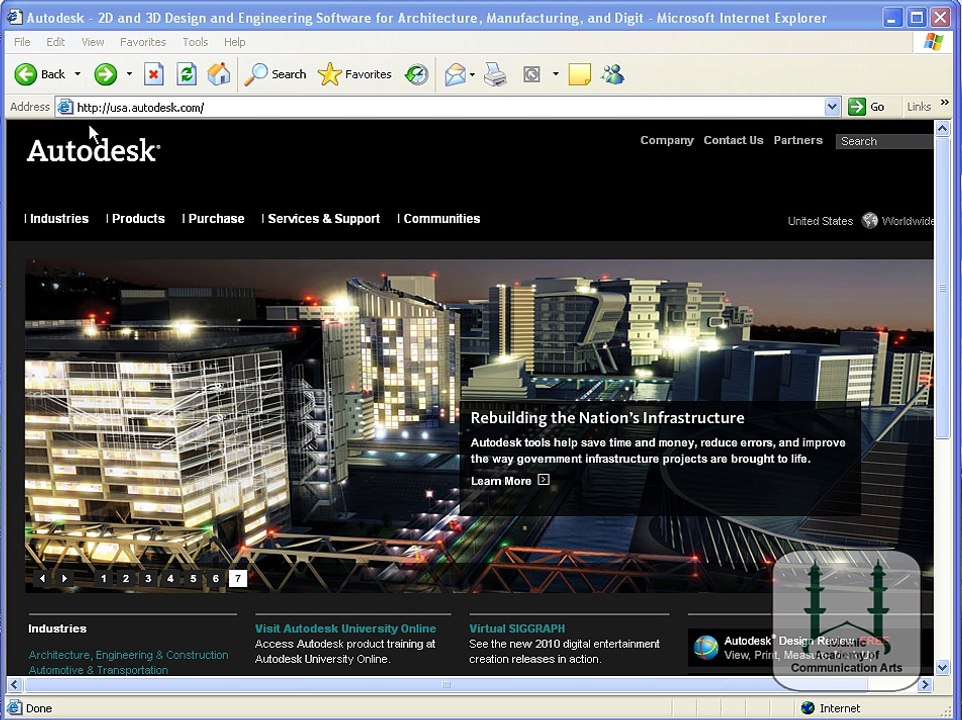The height and width of the screenshot is (720, 962).
Task: Open the Forward history dropdown arrow
Action: coord(129,74)
